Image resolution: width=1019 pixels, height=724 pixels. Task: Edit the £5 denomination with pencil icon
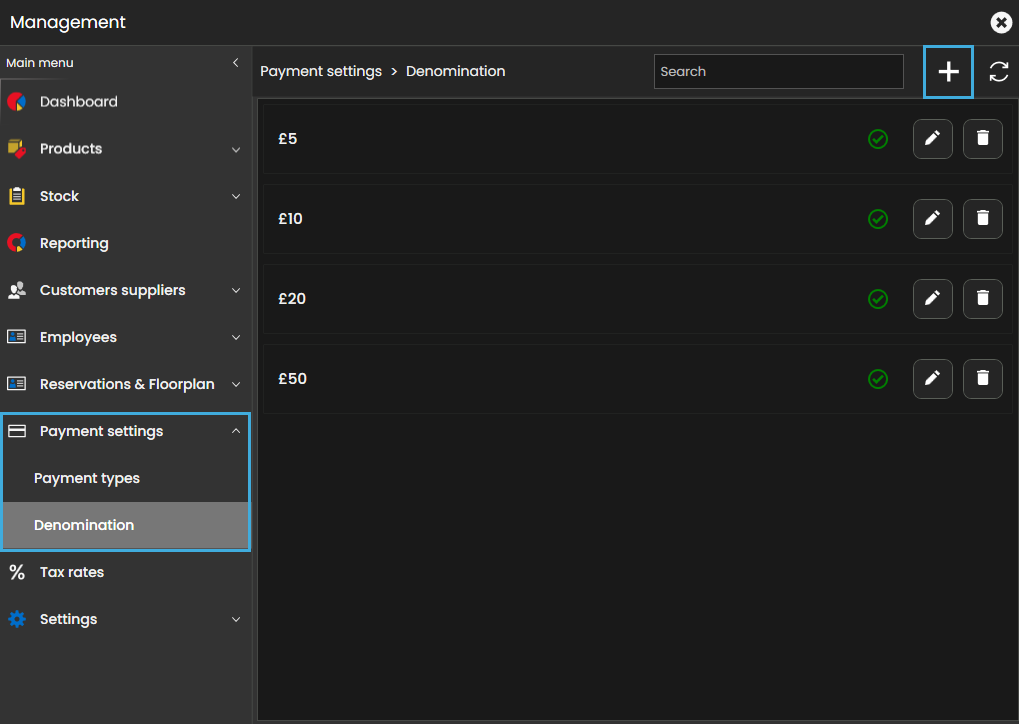tap(932, 139)
